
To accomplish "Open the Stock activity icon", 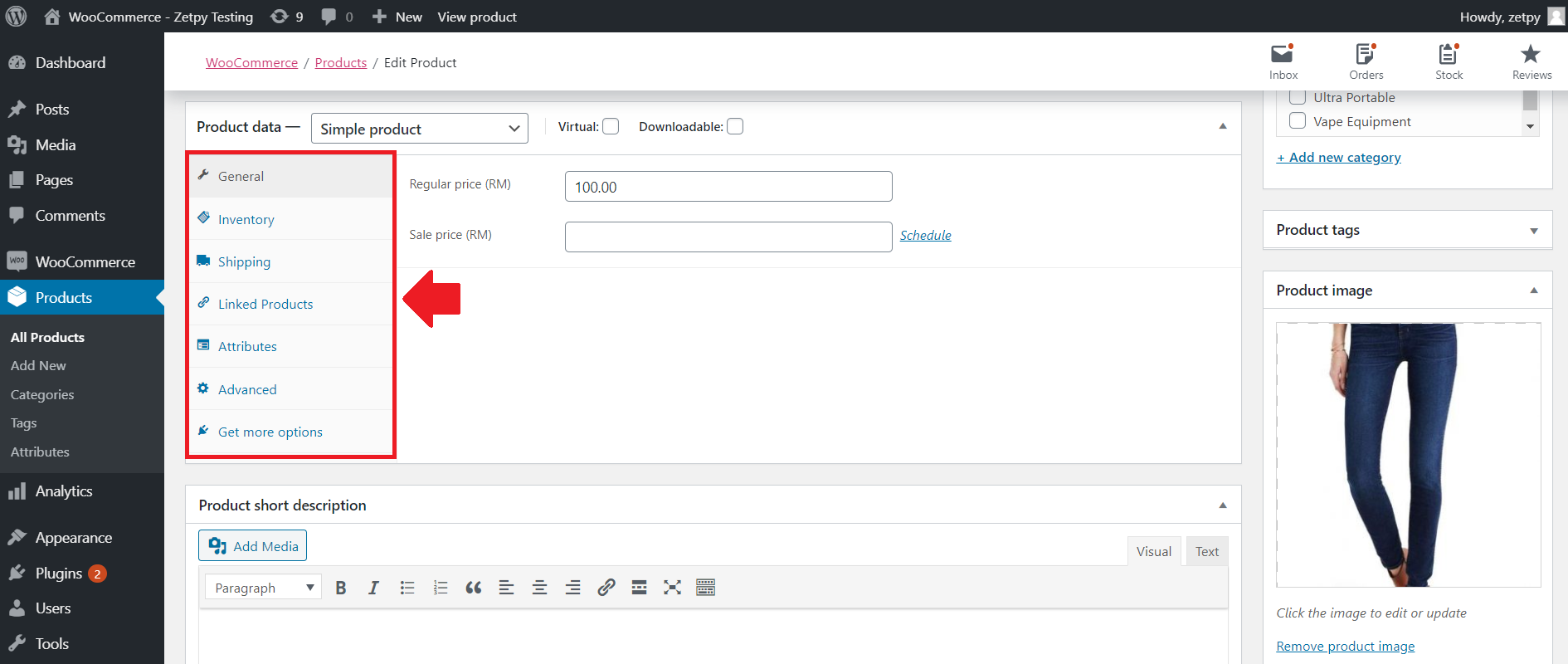I will (1449, 61).
